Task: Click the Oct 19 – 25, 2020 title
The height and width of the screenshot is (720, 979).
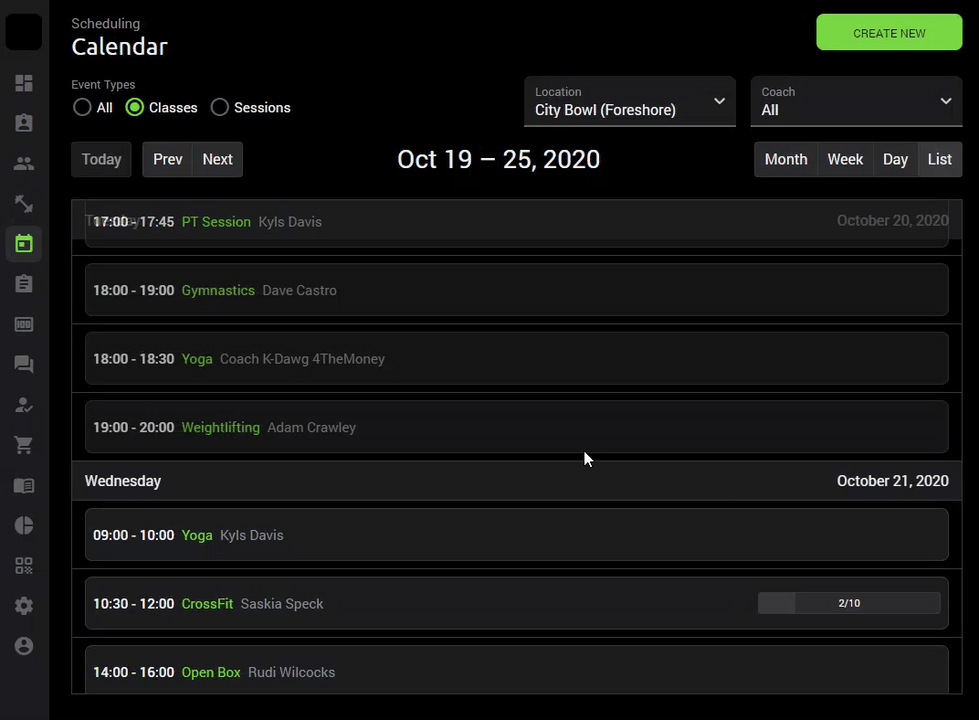Action: [x=498, y=159]
